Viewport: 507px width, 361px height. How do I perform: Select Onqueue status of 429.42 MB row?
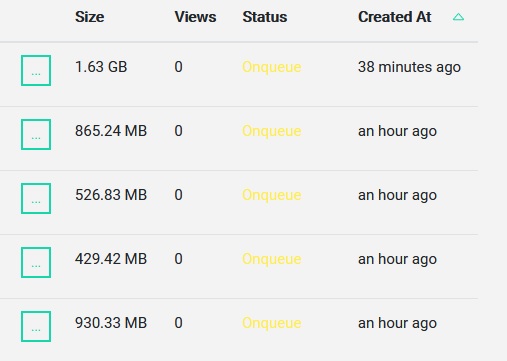pyautogui.click(x=272, y=259)
